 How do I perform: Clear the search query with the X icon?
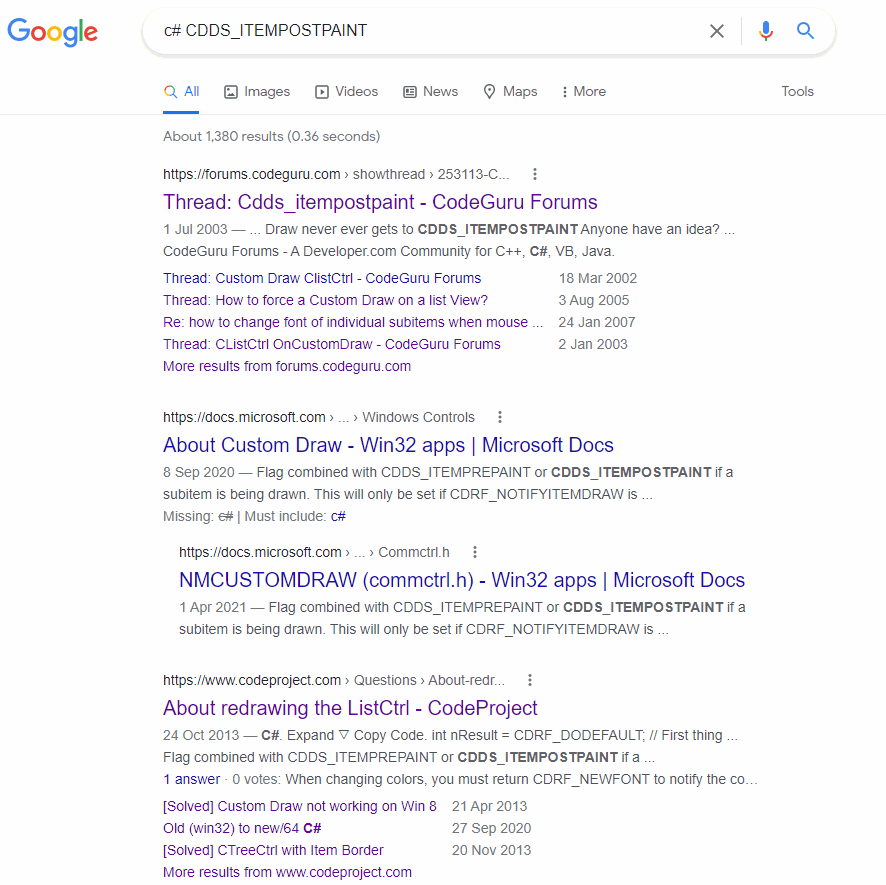click(x=717, y=31)
